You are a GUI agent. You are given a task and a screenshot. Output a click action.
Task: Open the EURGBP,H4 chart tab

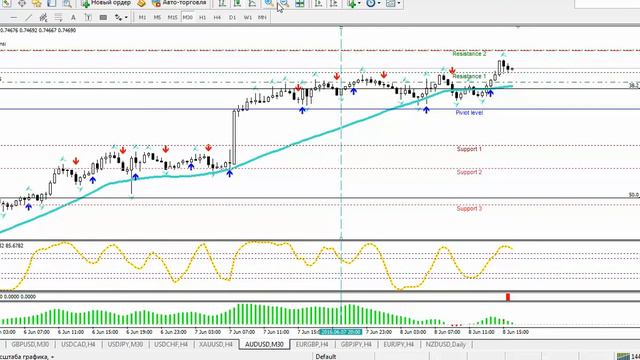(312, 344)
